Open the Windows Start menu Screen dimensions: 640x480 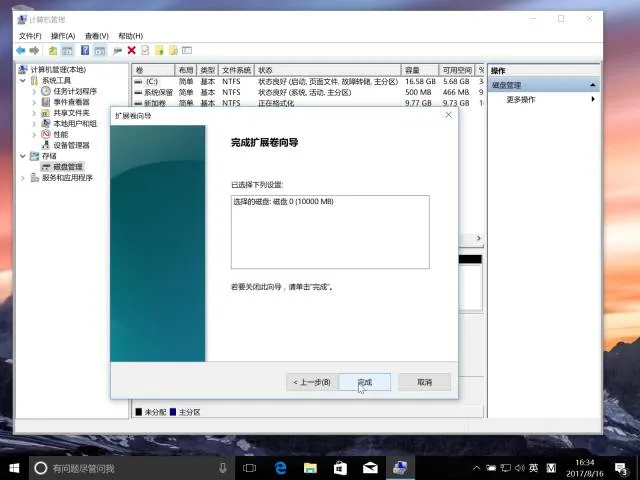pyautogui.click(x=14, y=468)
